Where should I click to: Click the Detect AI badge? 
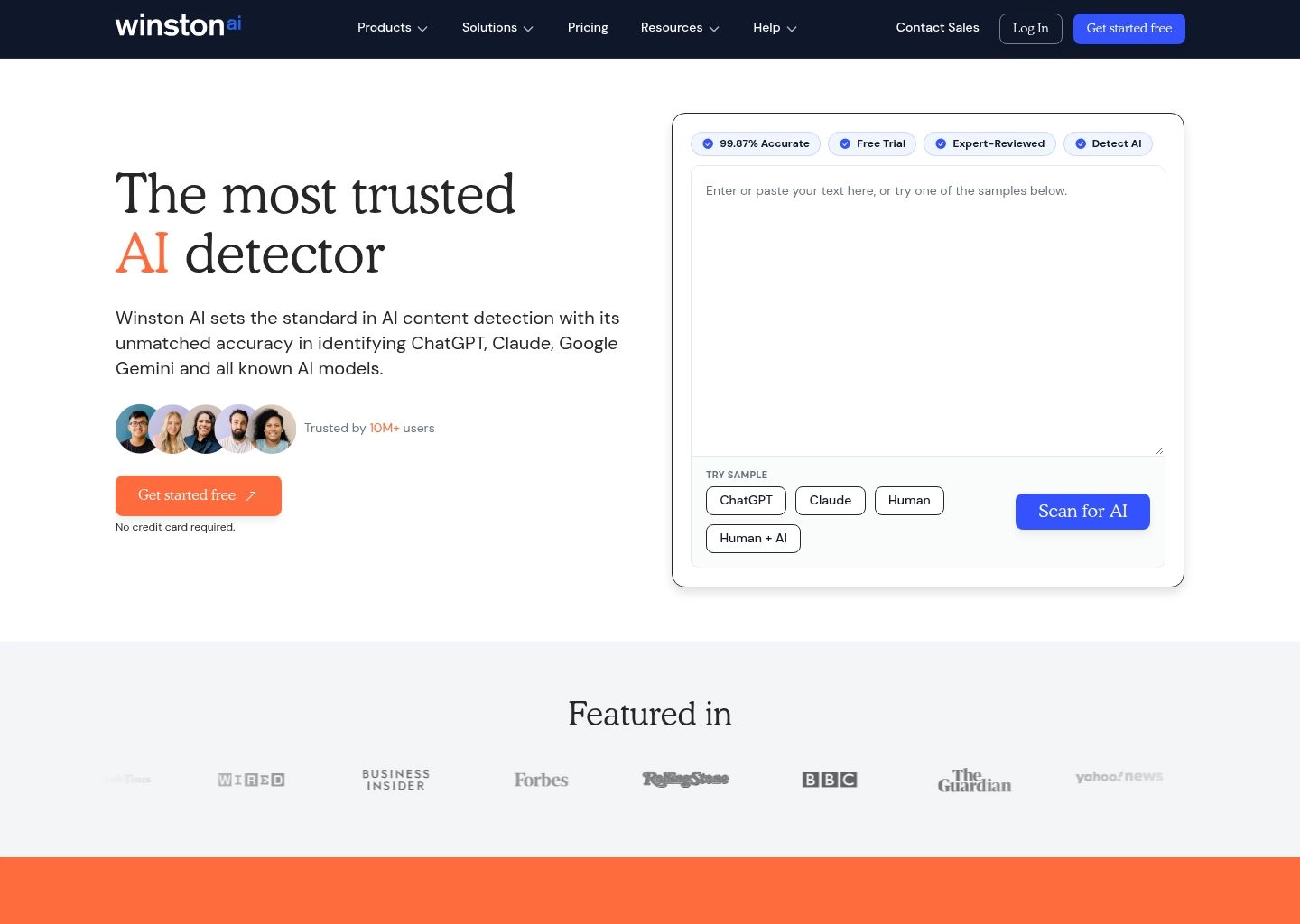(x=1108, y=143)
